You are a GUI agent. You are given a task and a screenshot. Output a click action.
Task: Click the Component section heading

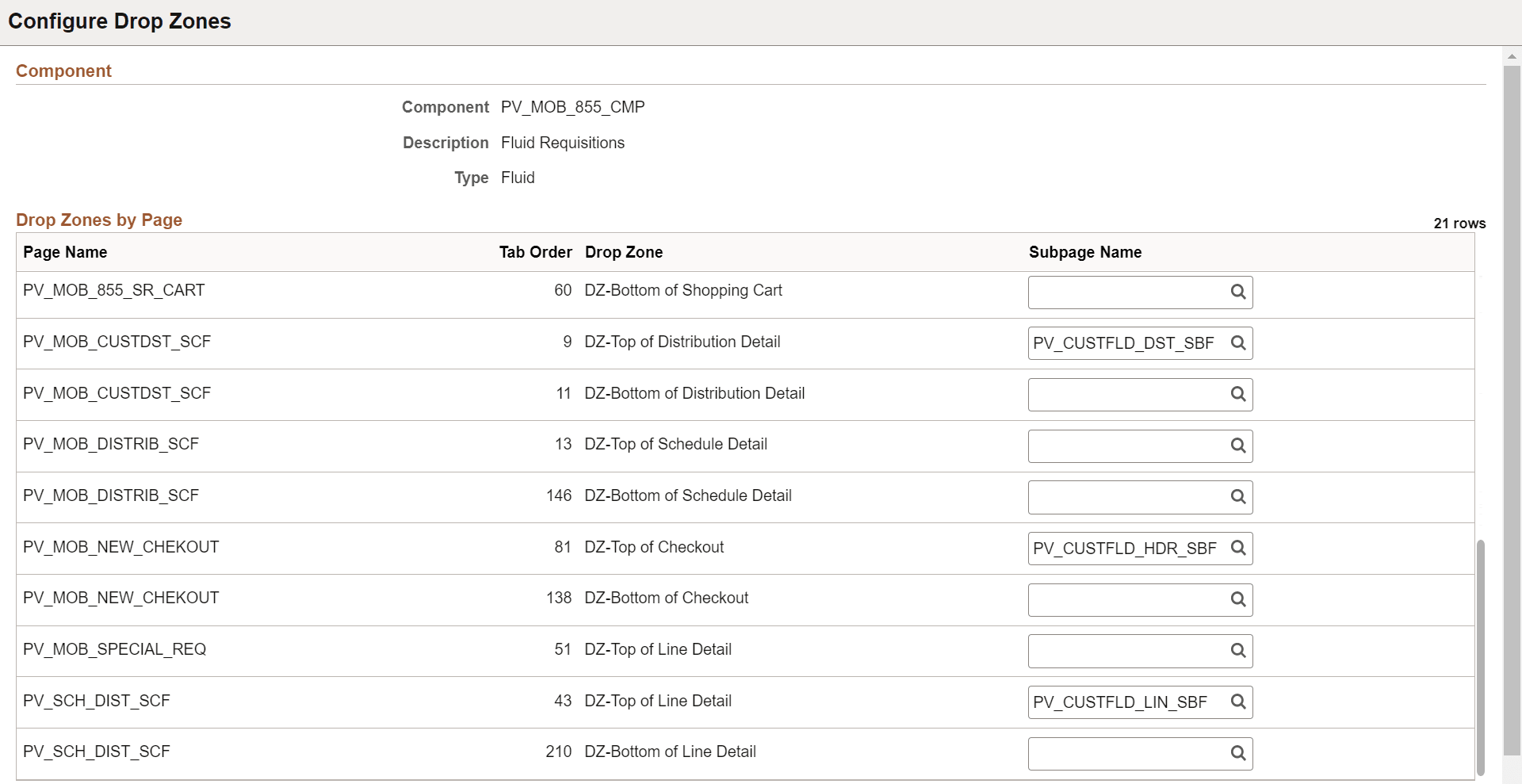(x=63, y=71)
